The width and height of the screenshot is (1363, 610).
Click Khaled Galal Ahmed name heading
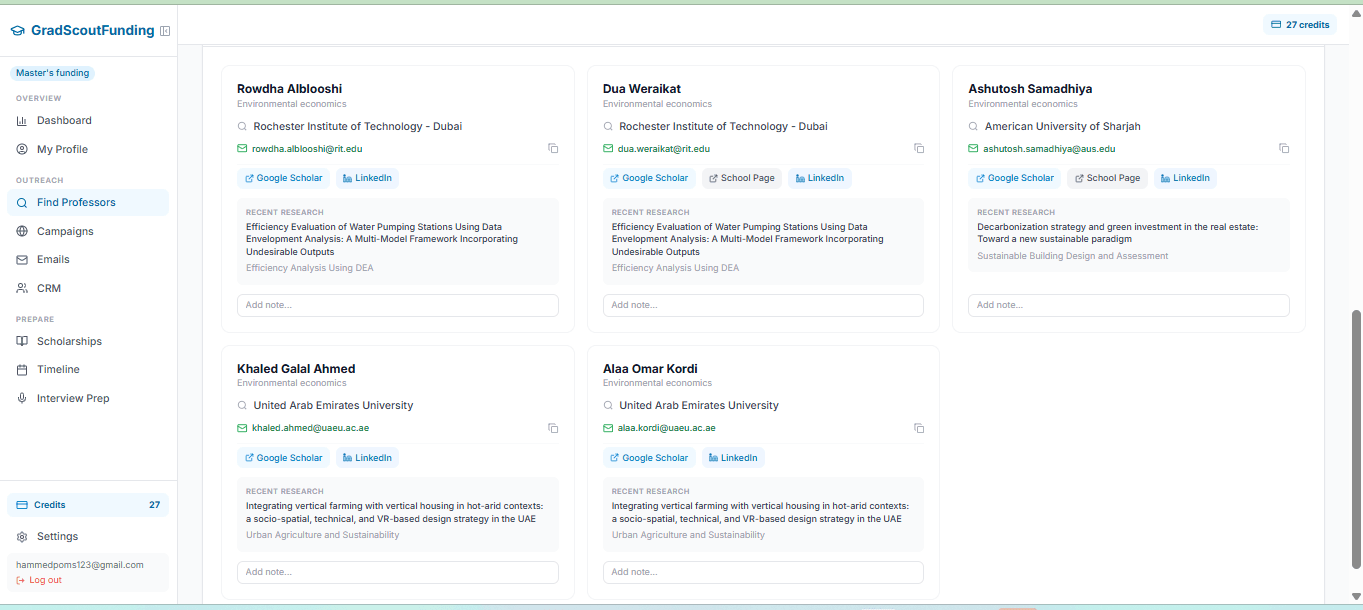(x=296, y=369)
